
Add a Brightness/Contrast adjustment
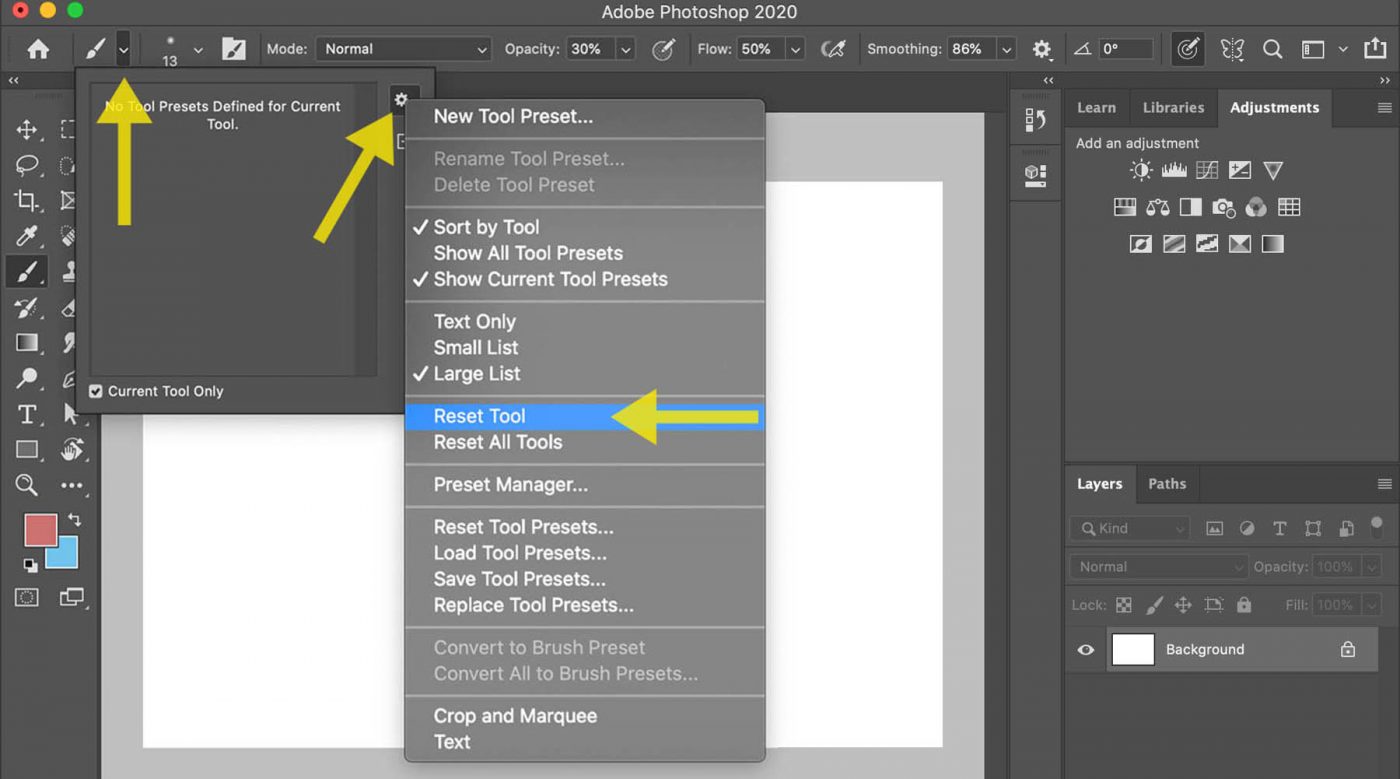[x=1140, y=170]
